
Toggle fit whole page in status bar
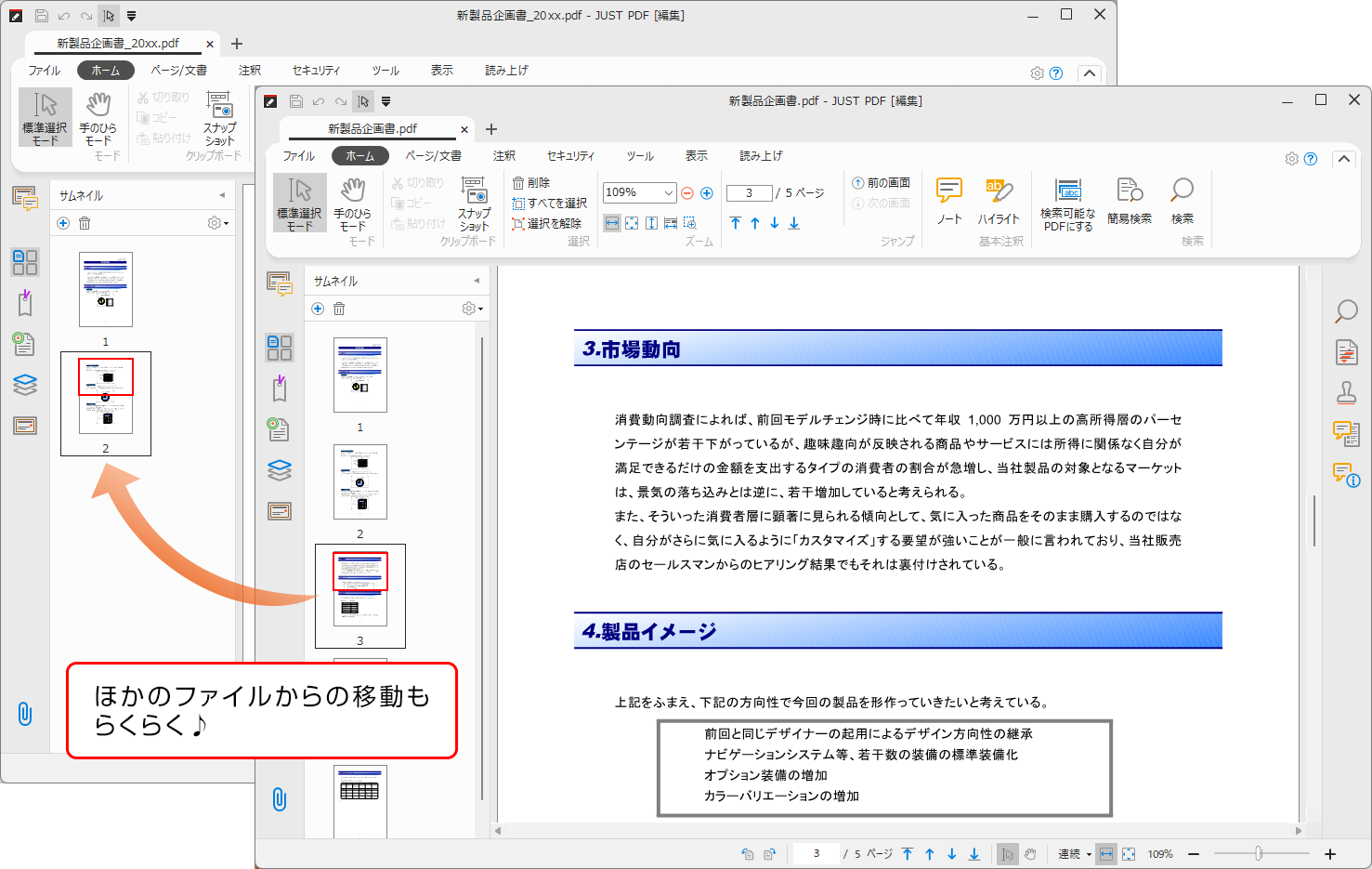click(1129, 854)
